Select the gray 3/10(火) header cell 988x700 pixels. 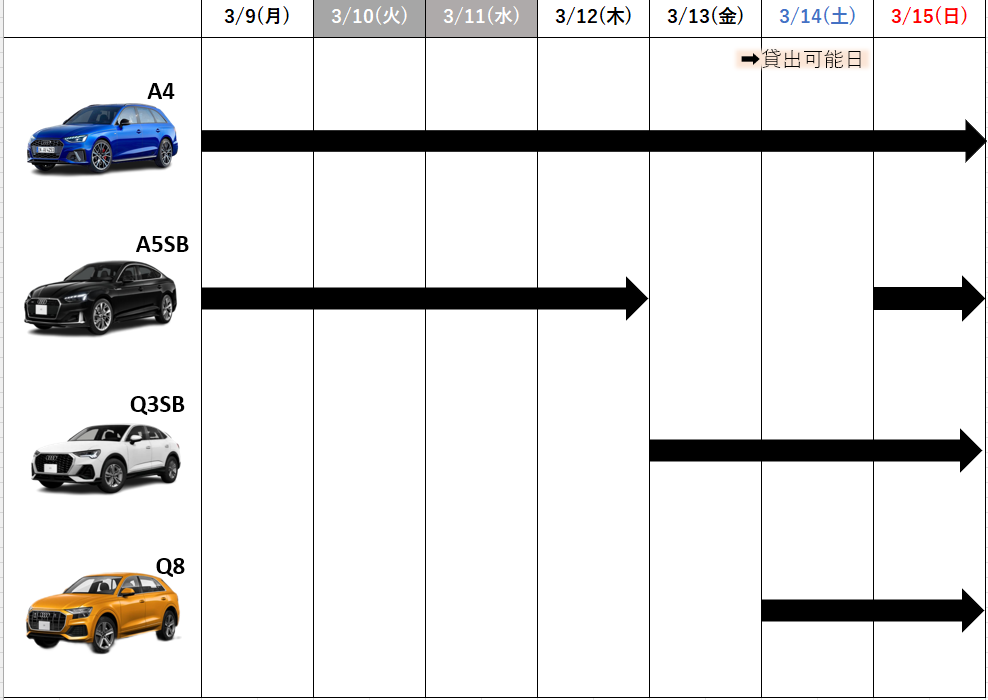coord(369,17)
